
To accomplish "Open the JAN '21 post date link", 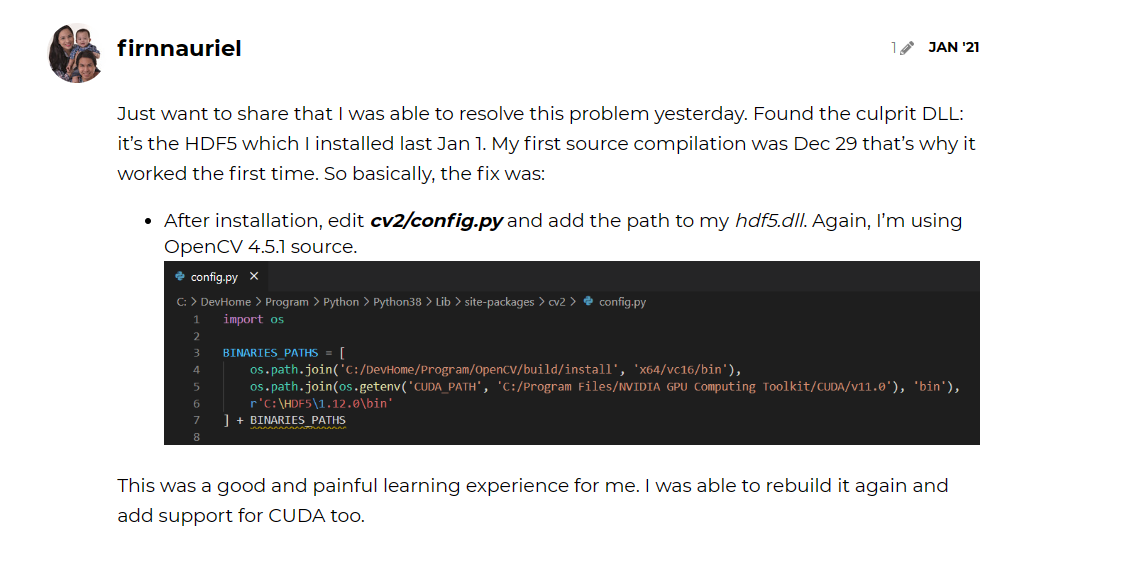I will click(x=953, y=48).
